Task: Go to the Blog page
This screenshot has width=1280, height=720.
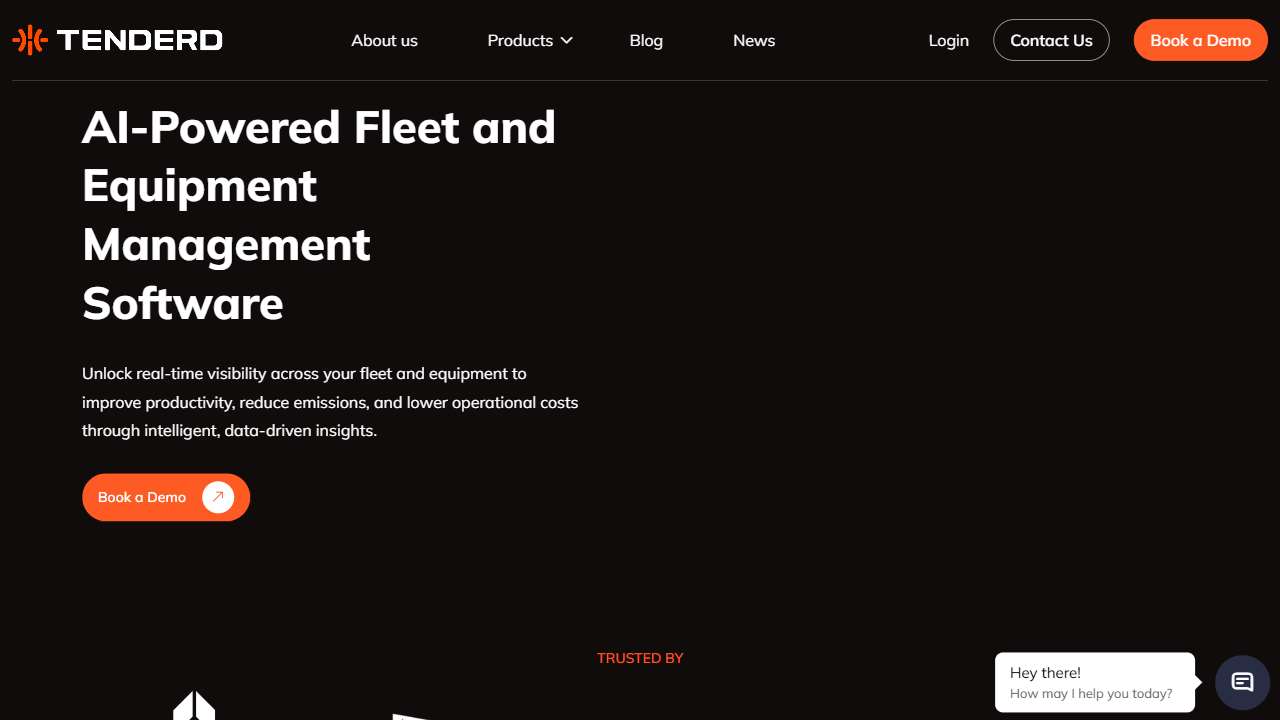Action: tap(646, 40)
